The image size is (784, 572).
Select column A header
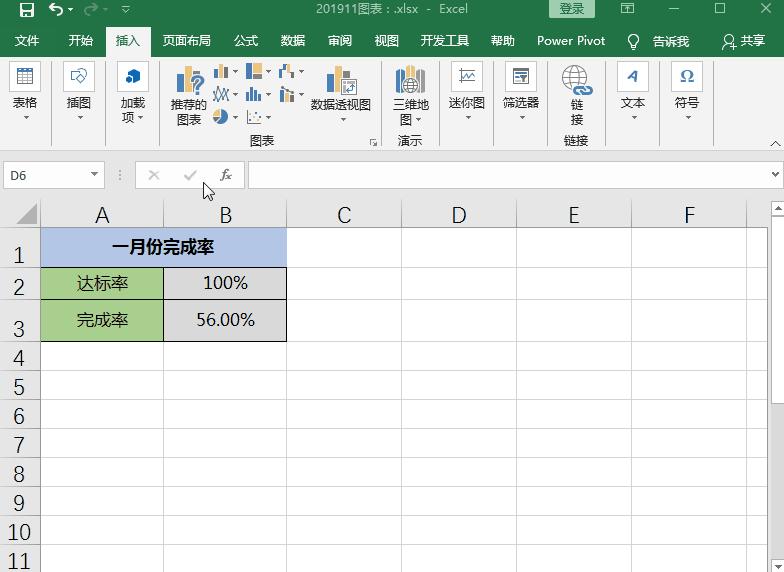(x=102, y=215)
